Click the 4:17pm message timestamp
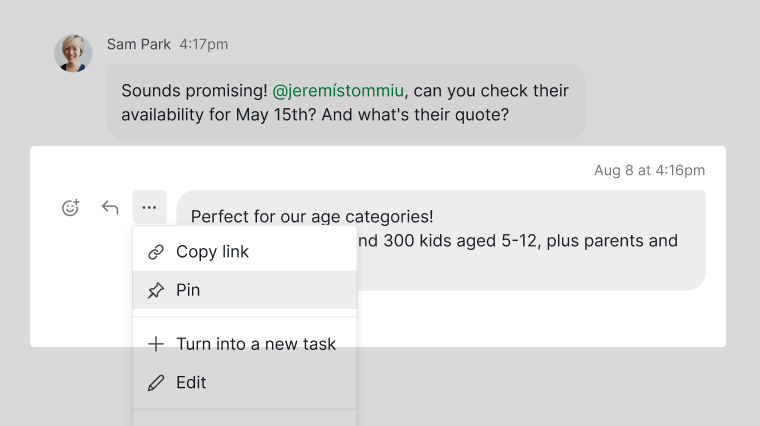 (x=203, y=44)
